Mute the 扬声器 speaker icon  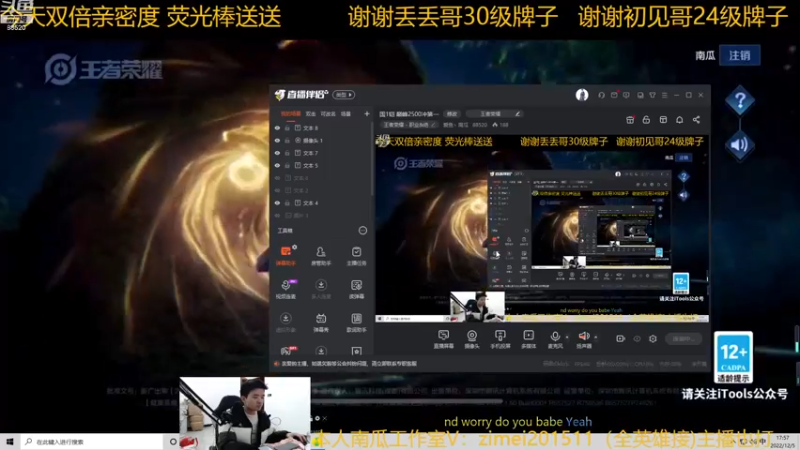coord(584,336)
